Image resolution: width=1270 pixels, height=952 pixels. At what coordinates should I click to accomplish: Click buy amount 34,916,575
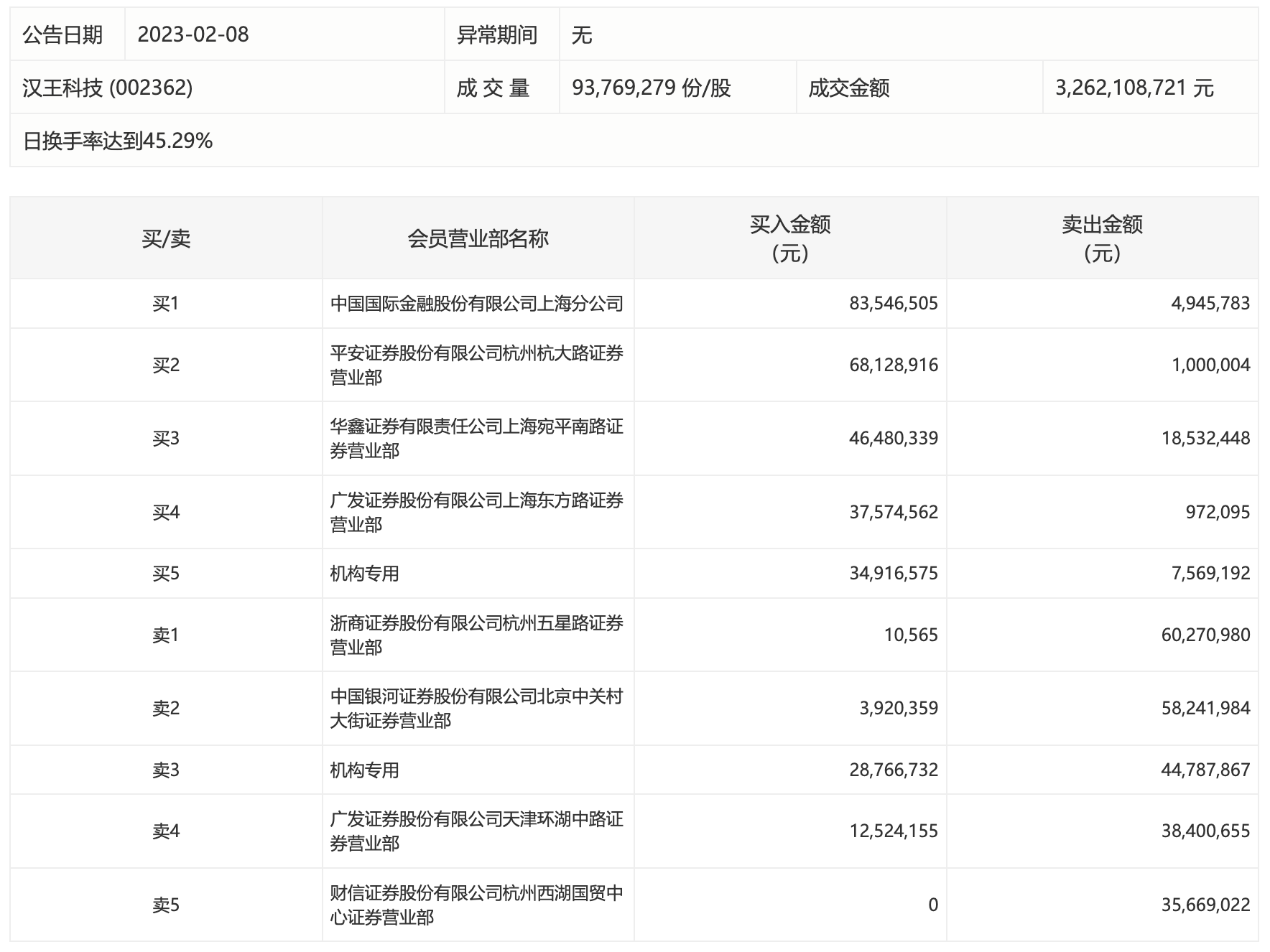894,574
